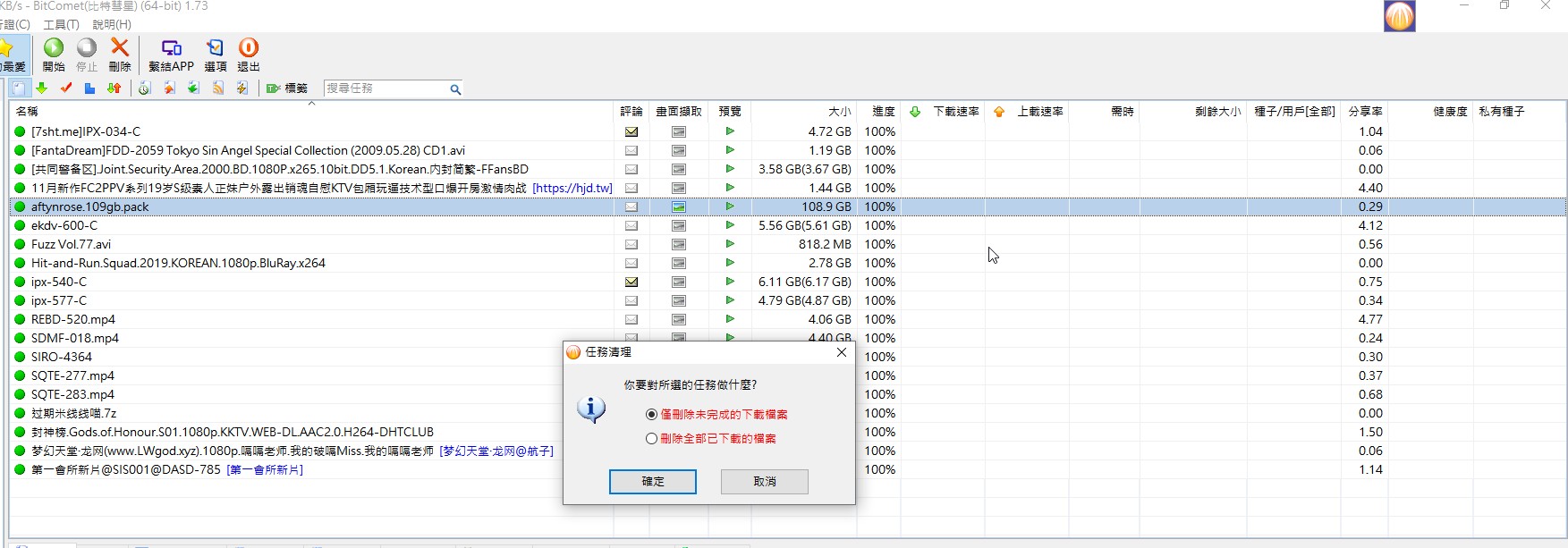The height and width of the screenshot is (548, 1568).
Task: Filter by the red checkmark completed icon
Action: (66, 89)
